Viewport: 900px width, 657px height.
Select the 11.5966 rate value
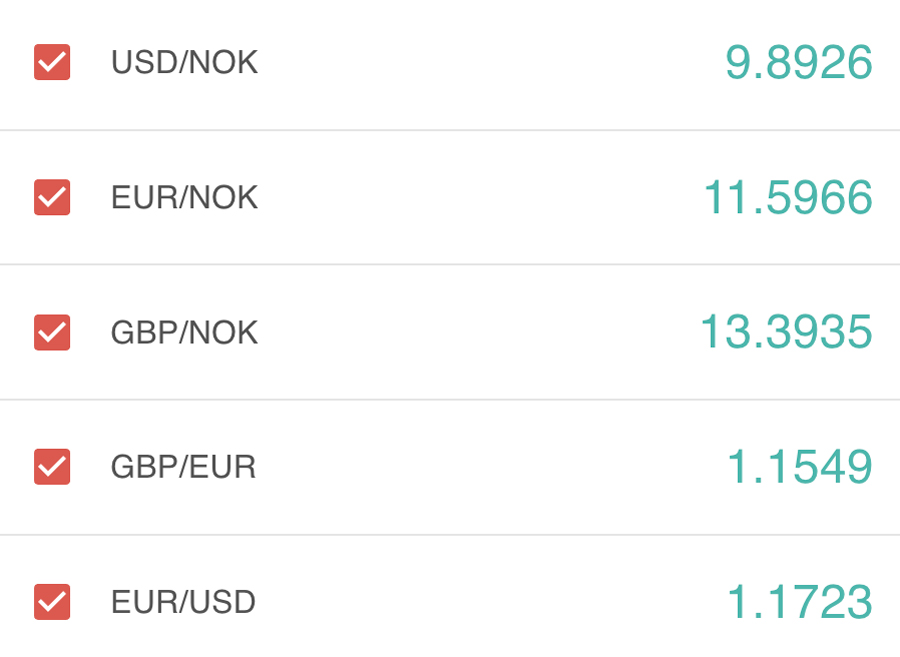(788, 198)
